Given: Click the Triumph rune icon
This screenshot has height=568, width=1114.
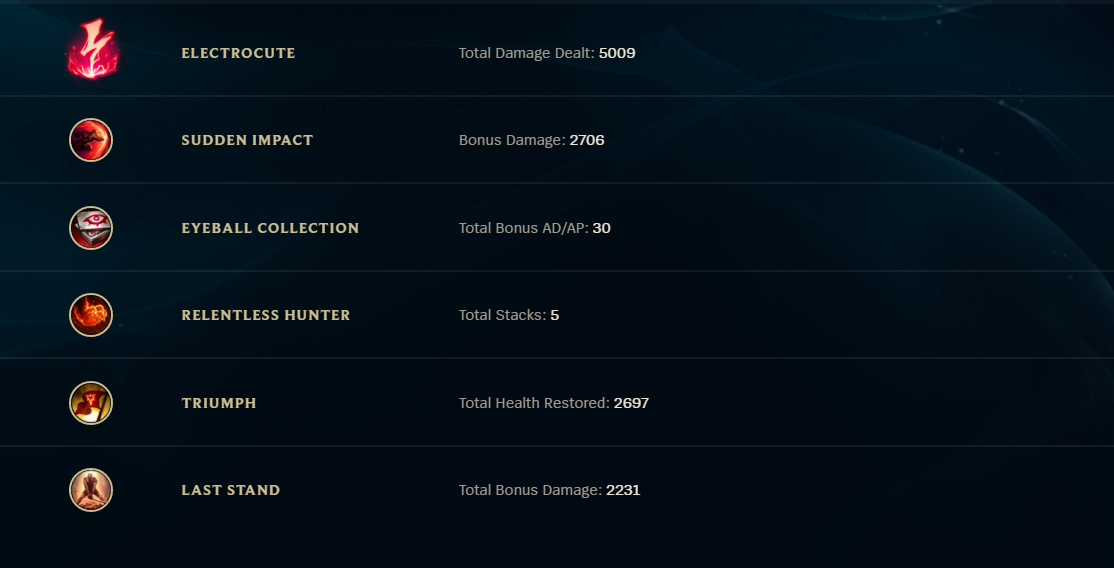Looking at the screenshot, I should (91, 403).
